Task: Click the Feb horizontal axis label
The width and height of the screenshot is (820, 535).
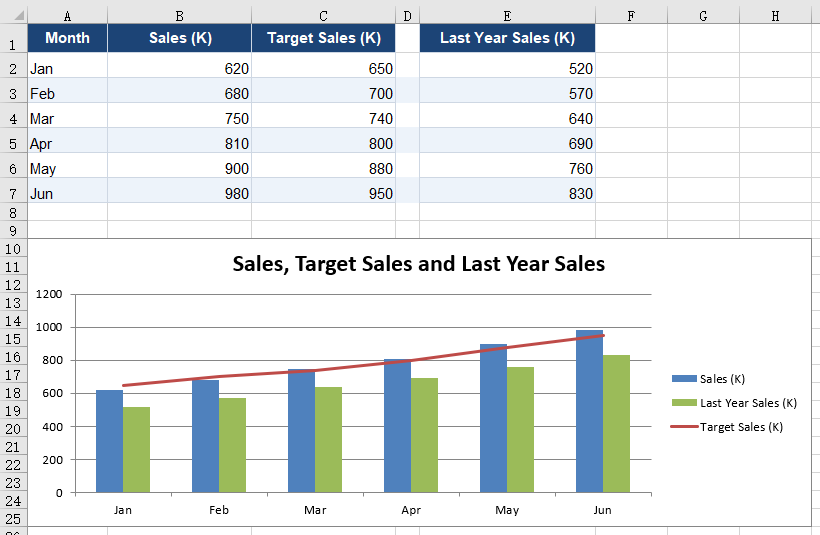Action: point(219,510)
